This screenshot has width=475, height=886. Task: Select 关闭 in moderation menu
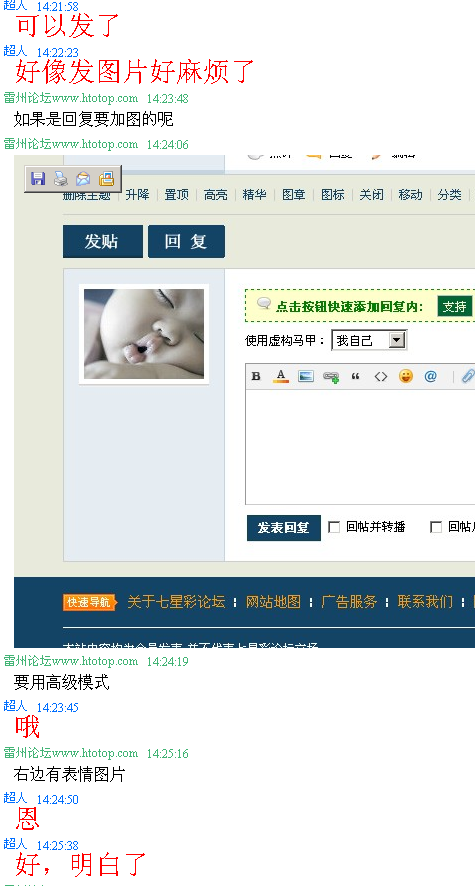pyautogui.click(x=371, y=195)
